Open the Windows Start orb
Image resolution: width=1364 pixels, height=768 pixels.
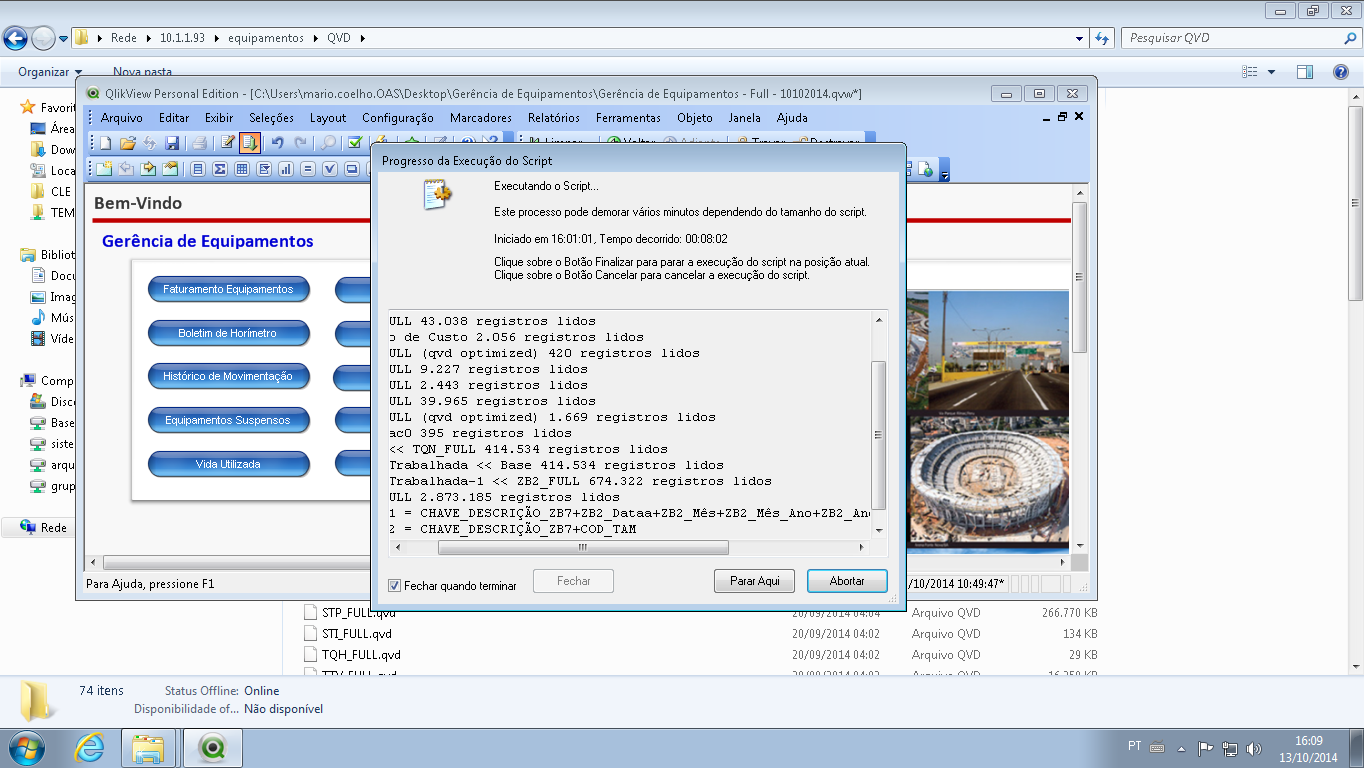coord(27,747)
